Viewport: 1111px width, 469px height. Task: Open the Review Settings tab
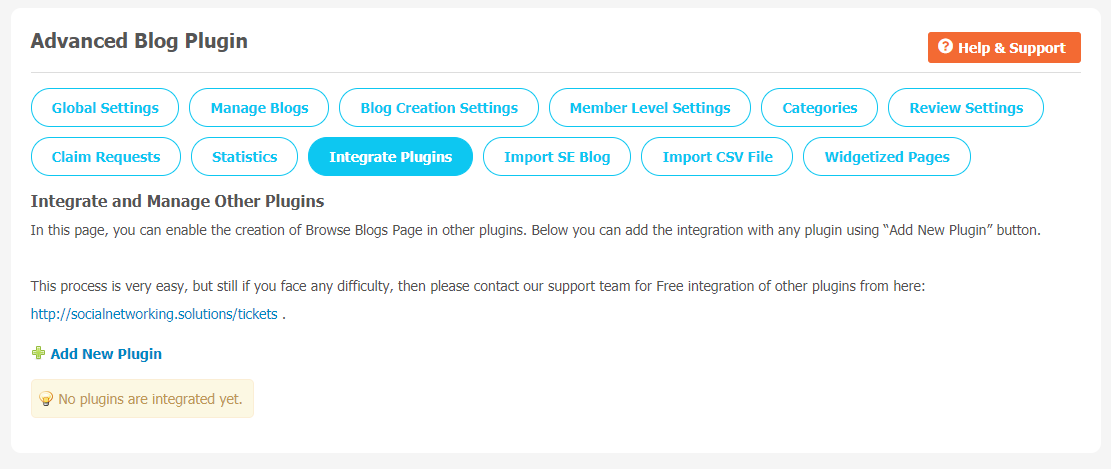(x=966, y=108)
